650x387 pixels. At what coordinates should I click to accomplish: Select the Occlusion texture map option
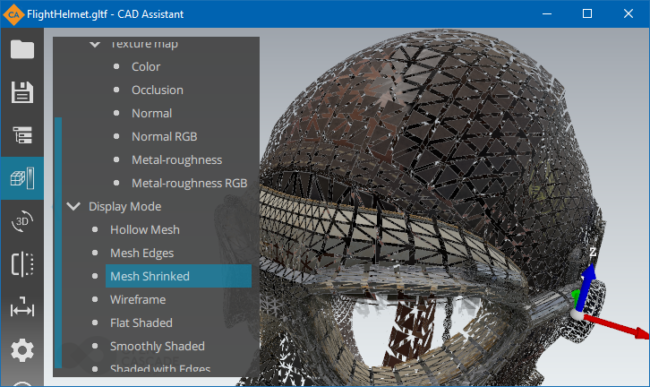coord(157,90)
